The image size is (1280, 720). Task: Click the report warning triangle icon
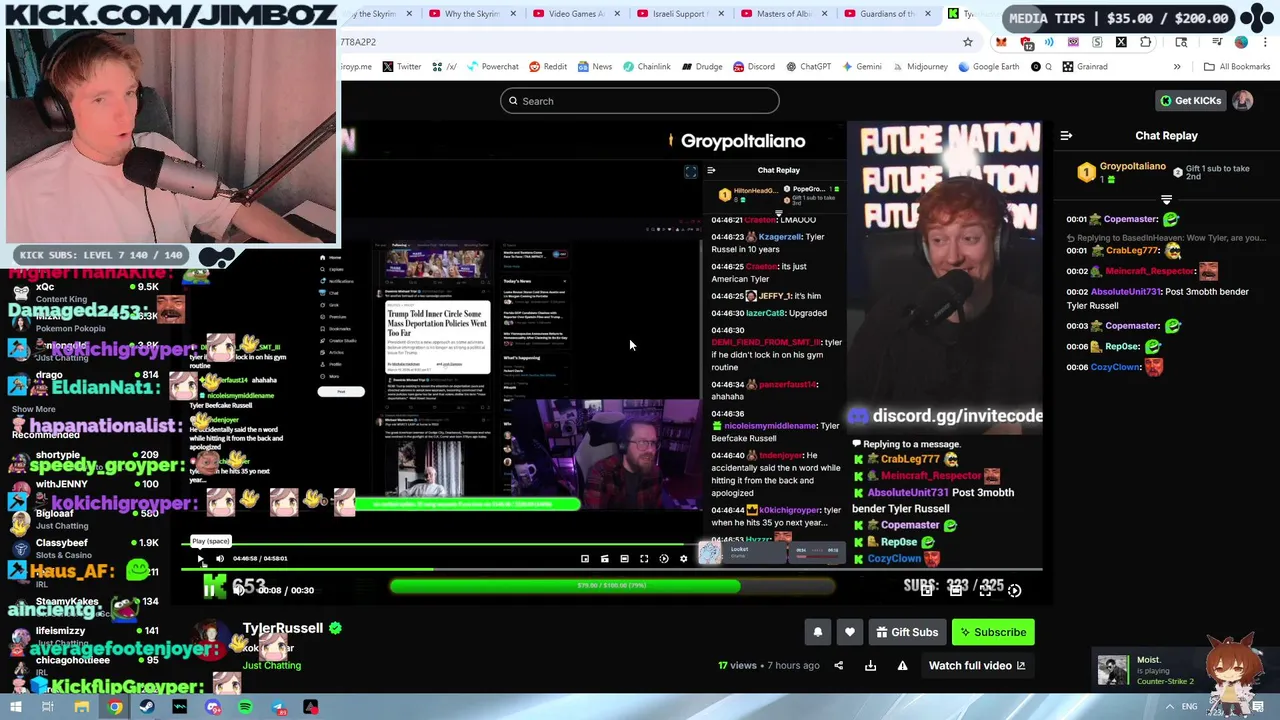point(902,666)
